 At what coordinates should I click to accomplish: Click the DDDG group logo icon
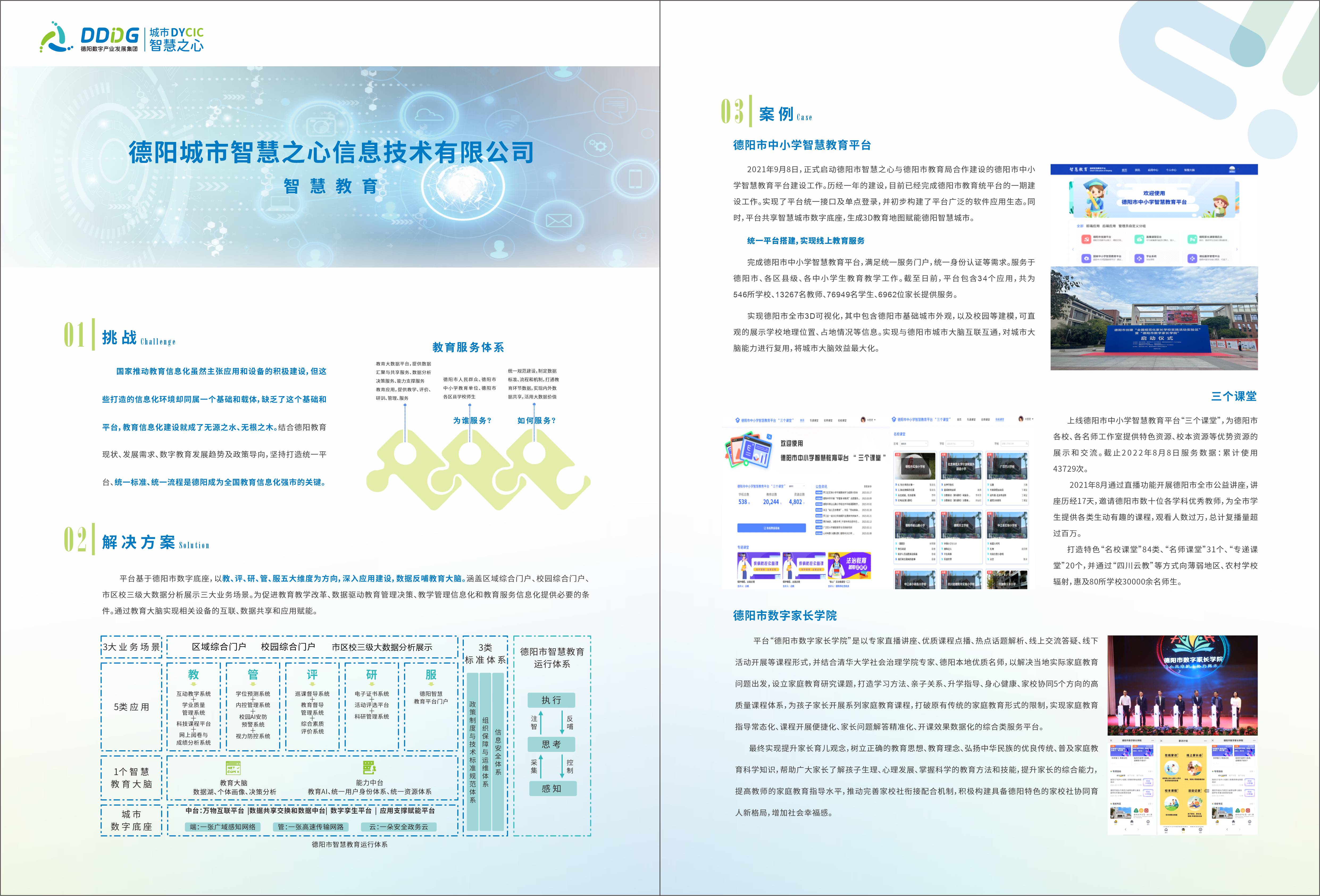[56, 37]
